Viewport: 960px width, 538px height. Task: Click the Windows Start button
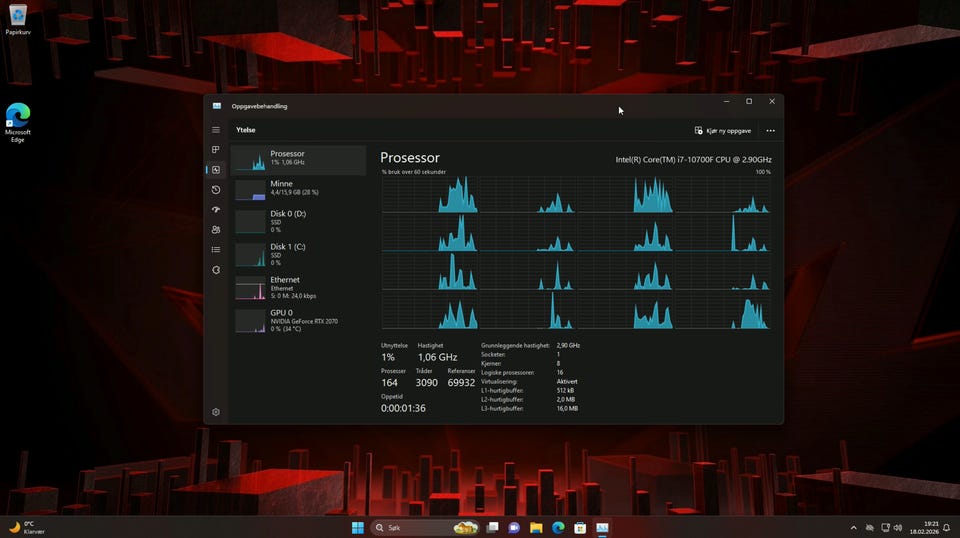coord(358,527)
